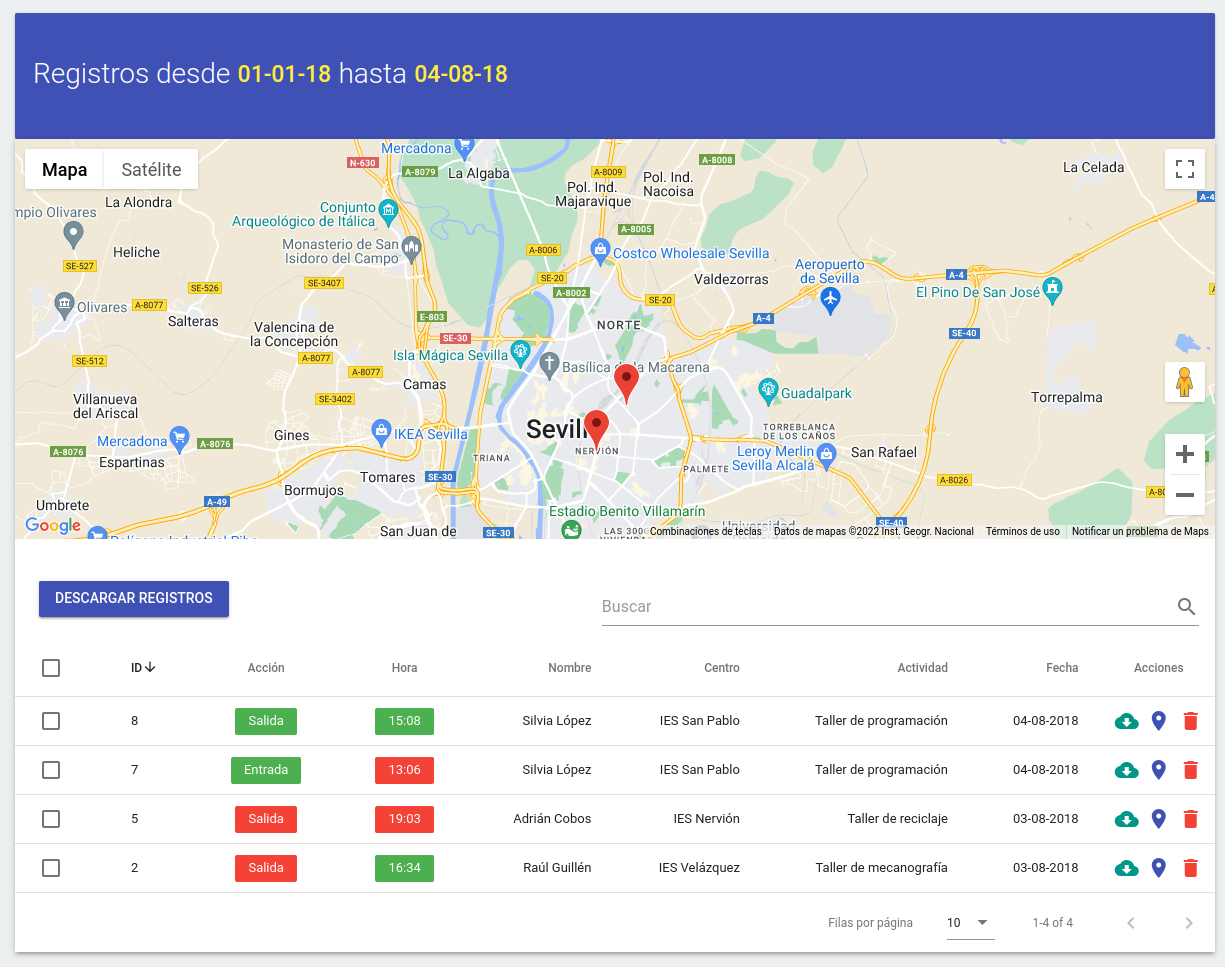The image size is (1225, 967).
Task: Show location of Adrián Cobos record
Action: click(1159, 819)
